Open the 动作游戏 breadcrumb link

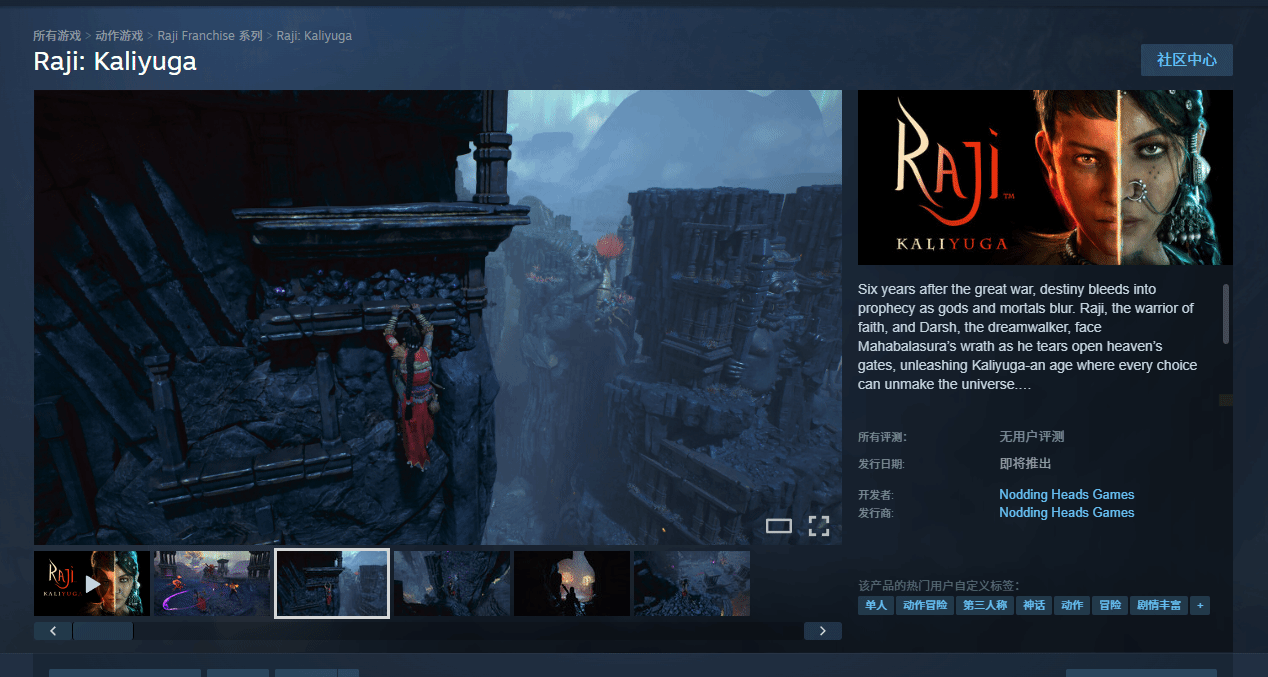tap(119, 36)
